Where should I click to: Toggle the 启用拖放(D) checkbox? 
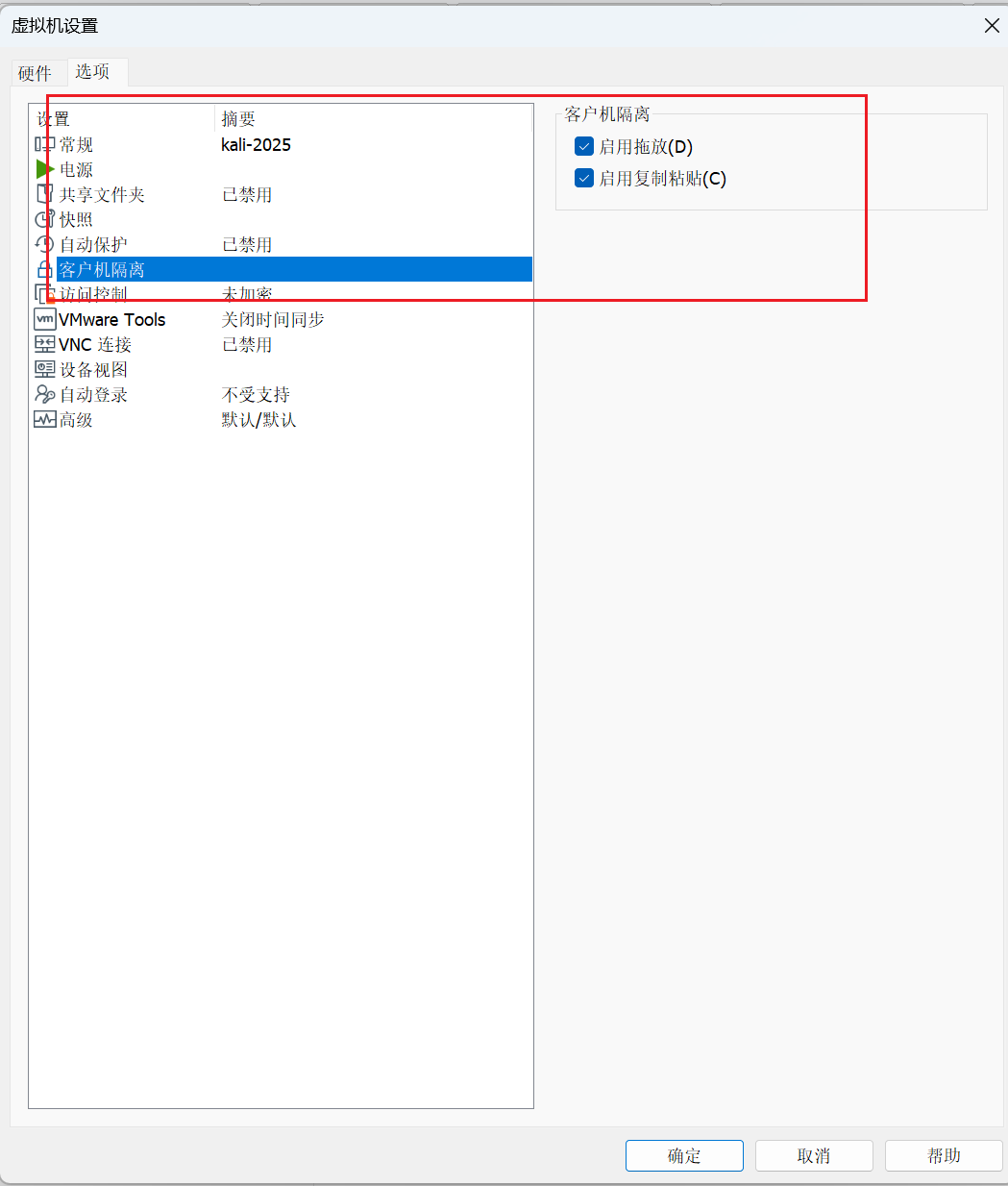(584, 146)
